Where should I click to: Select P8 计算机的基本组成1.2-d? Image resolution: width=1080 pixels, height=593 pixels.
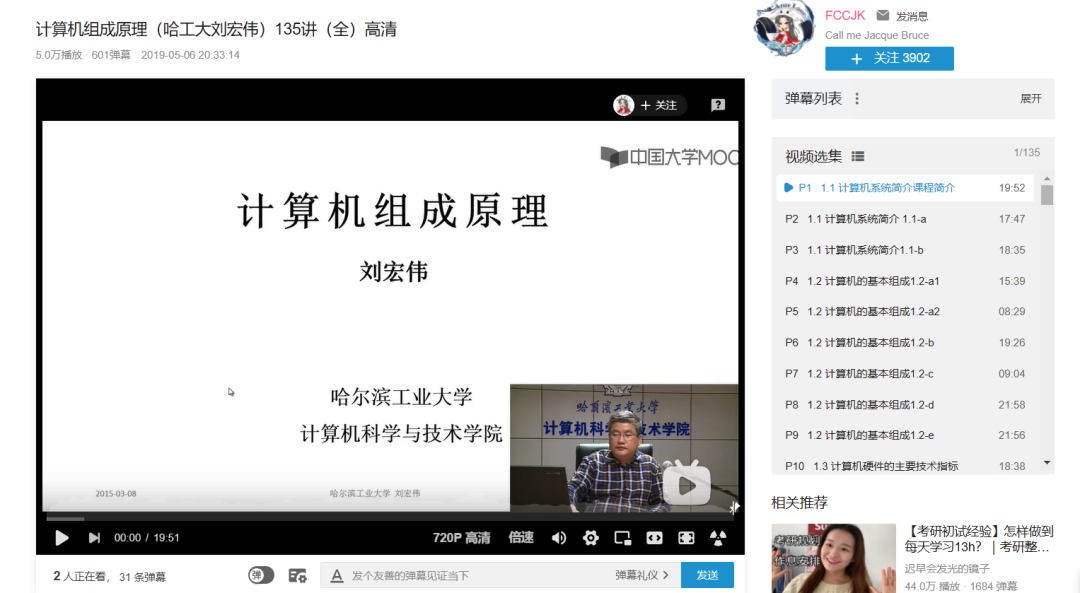[905, 405]
